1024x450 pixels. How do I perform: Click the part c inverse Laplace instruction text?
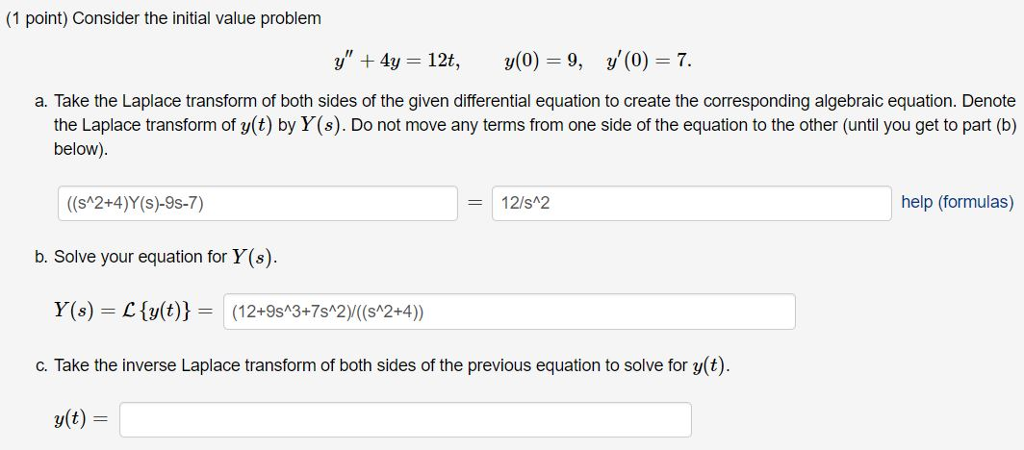pos(392,366)
